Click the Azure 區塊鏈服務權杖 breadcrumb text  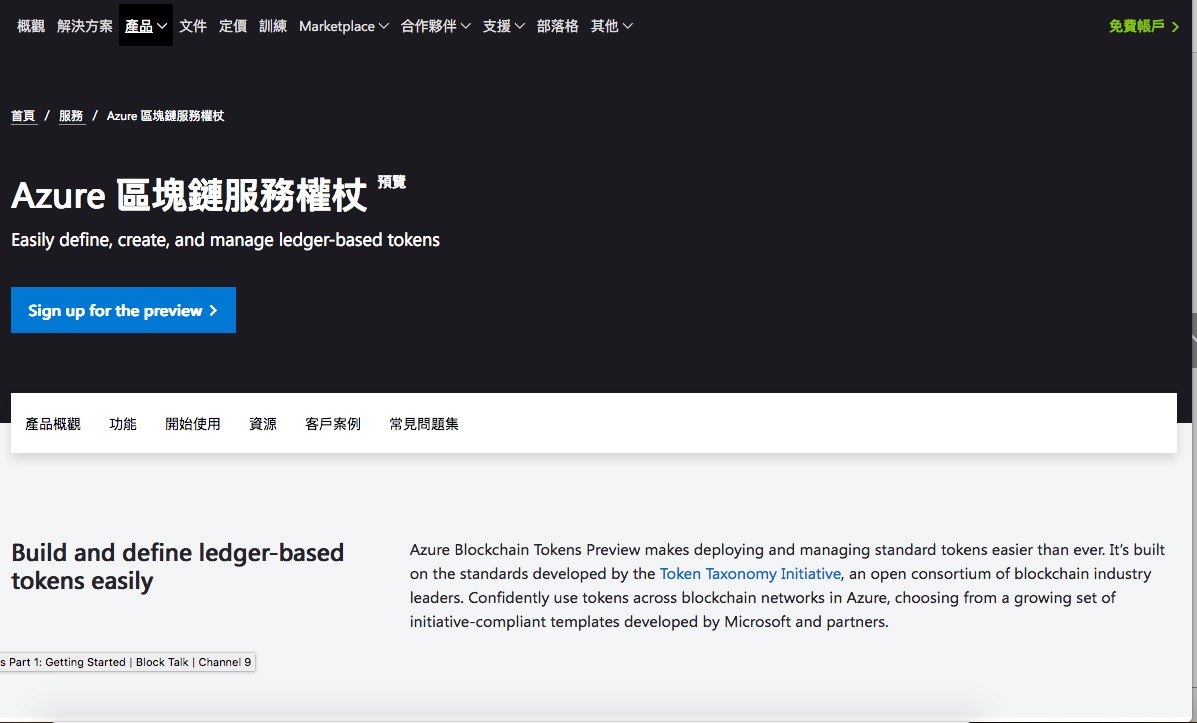[x=165, y=116]
